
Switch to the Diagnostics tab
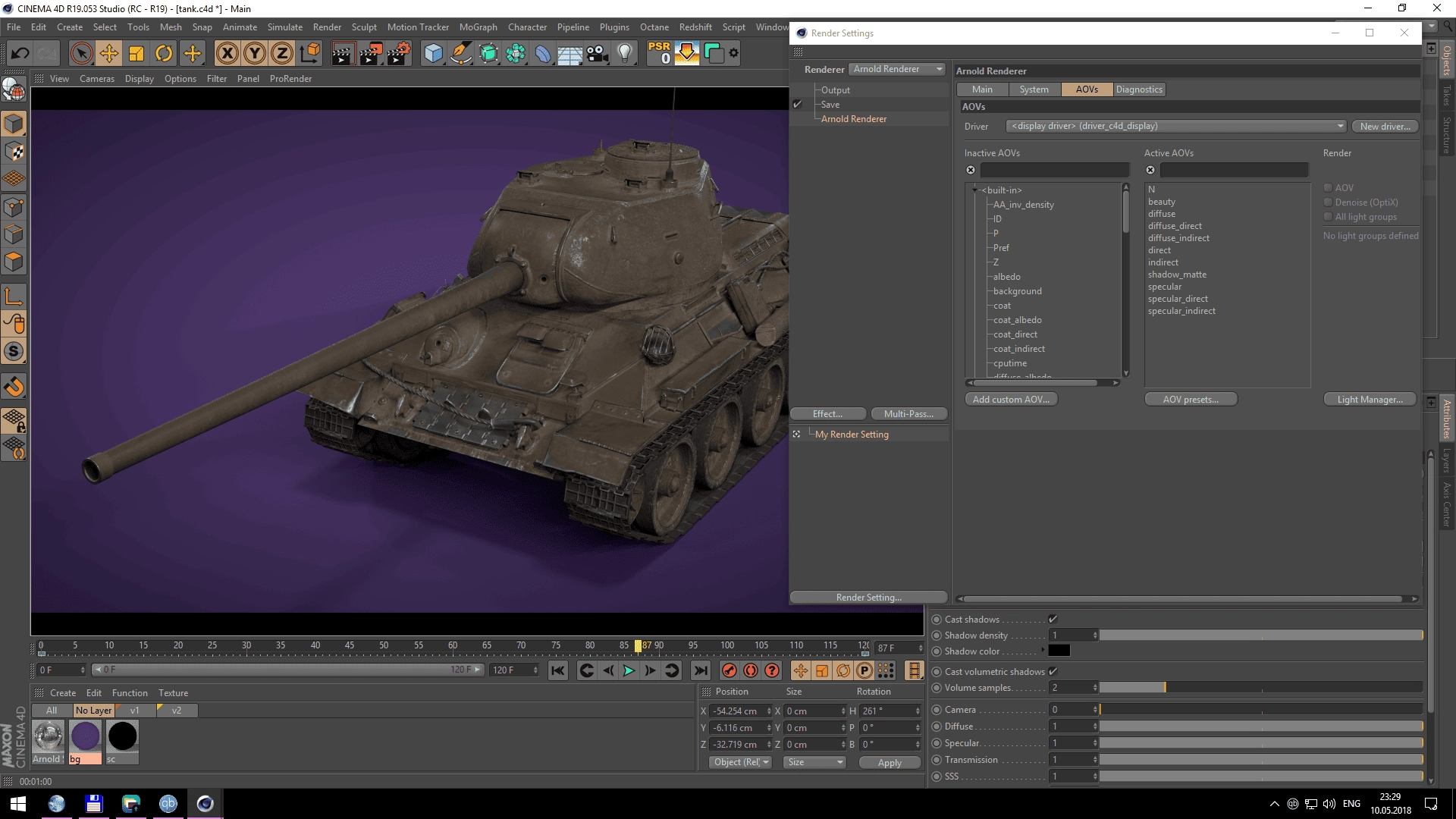1138,89
